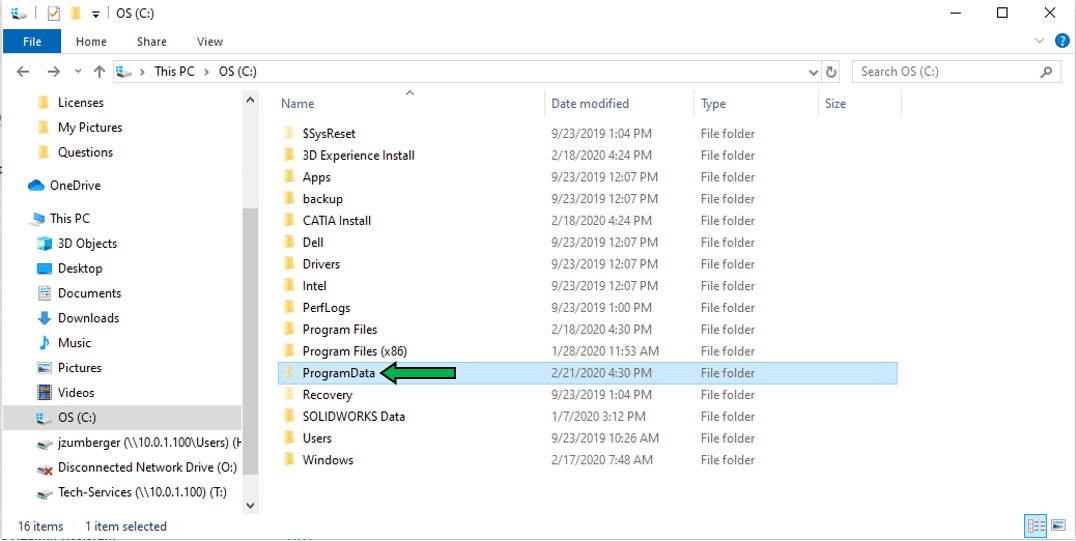Sort by Name column header
This screenshot has height=541, width=1076.
298,104
